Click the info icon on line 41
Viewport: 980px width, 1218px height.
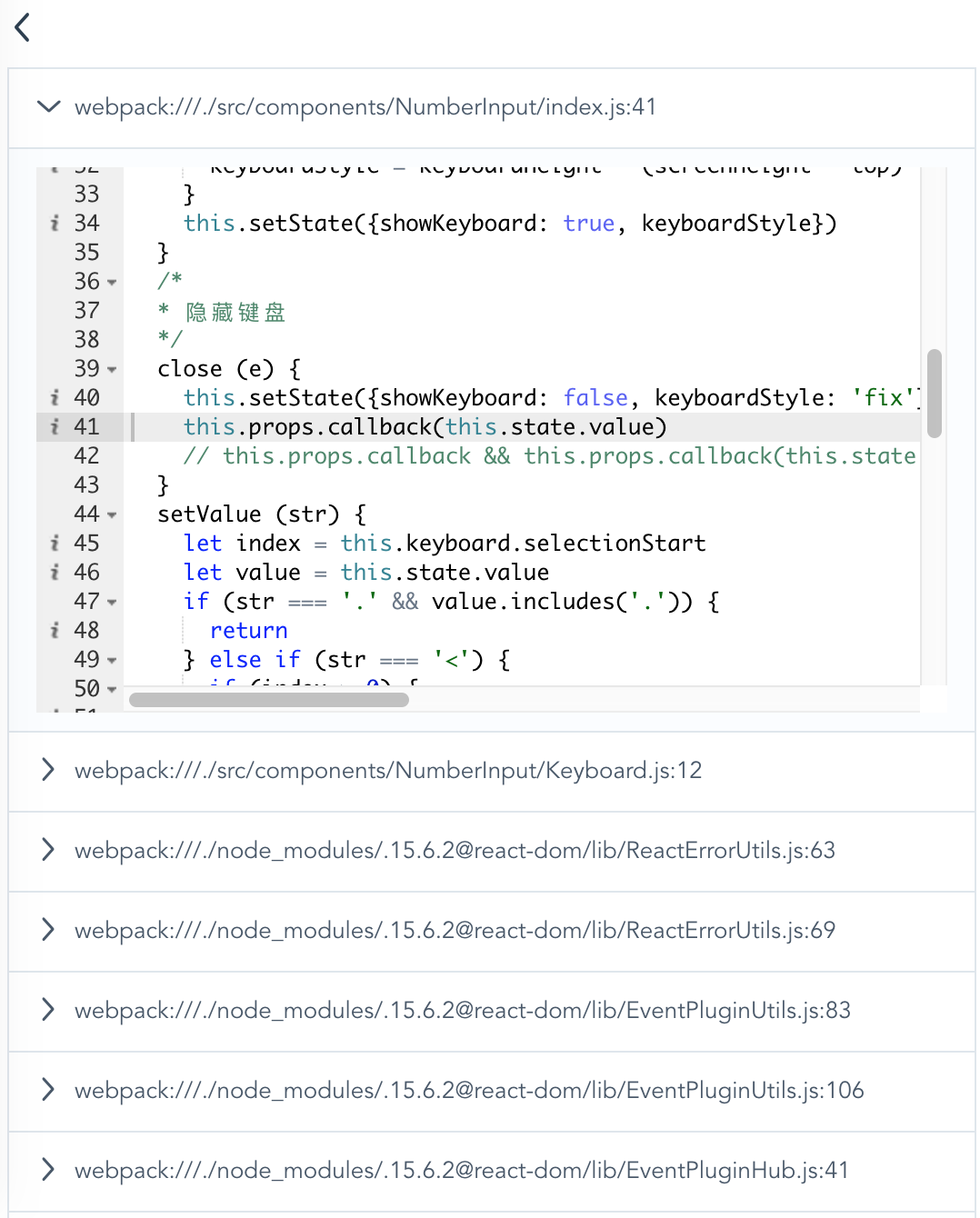[x=55, y=426]
